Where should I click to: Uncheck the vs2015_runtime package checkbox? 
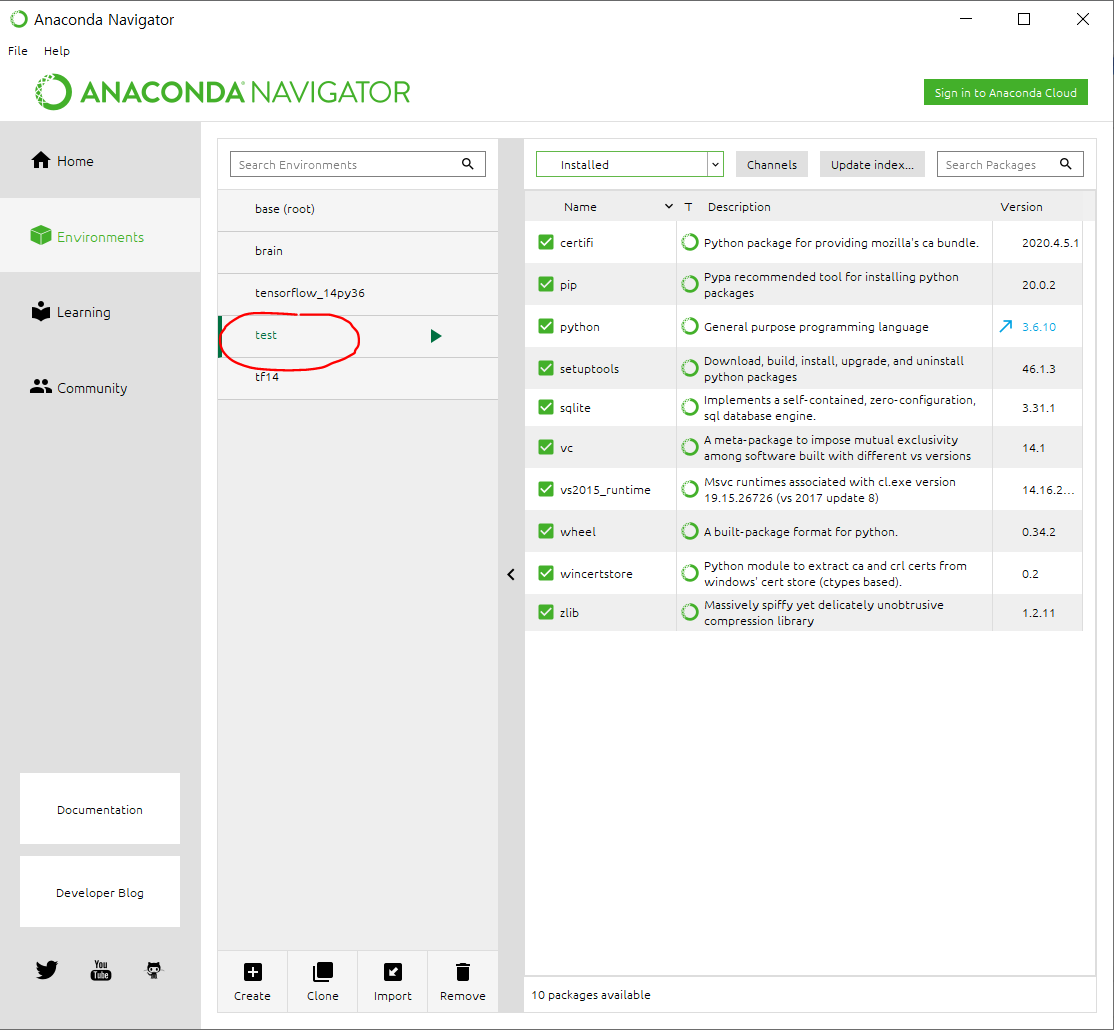pos(546,489)
